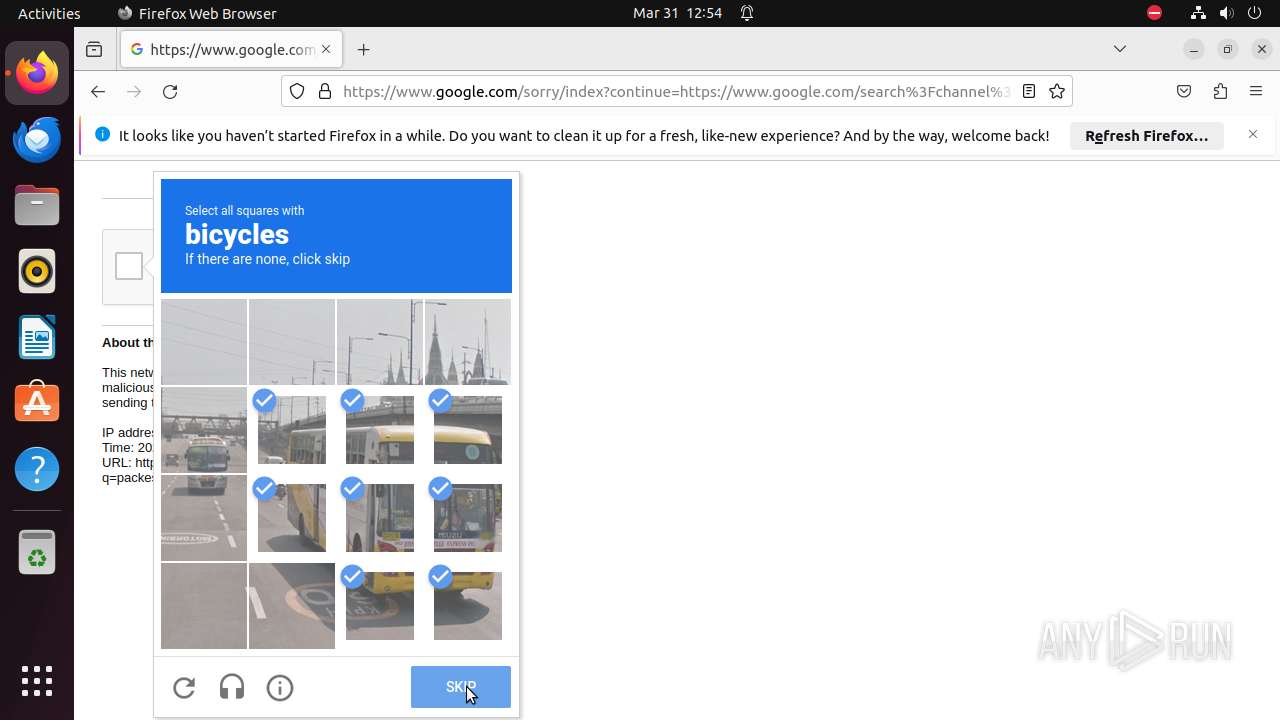The width and height of the screenshot is (1280, 720).
Task: Deselect the third-row tile with the yellow bus side
Action: pos(292,518)
